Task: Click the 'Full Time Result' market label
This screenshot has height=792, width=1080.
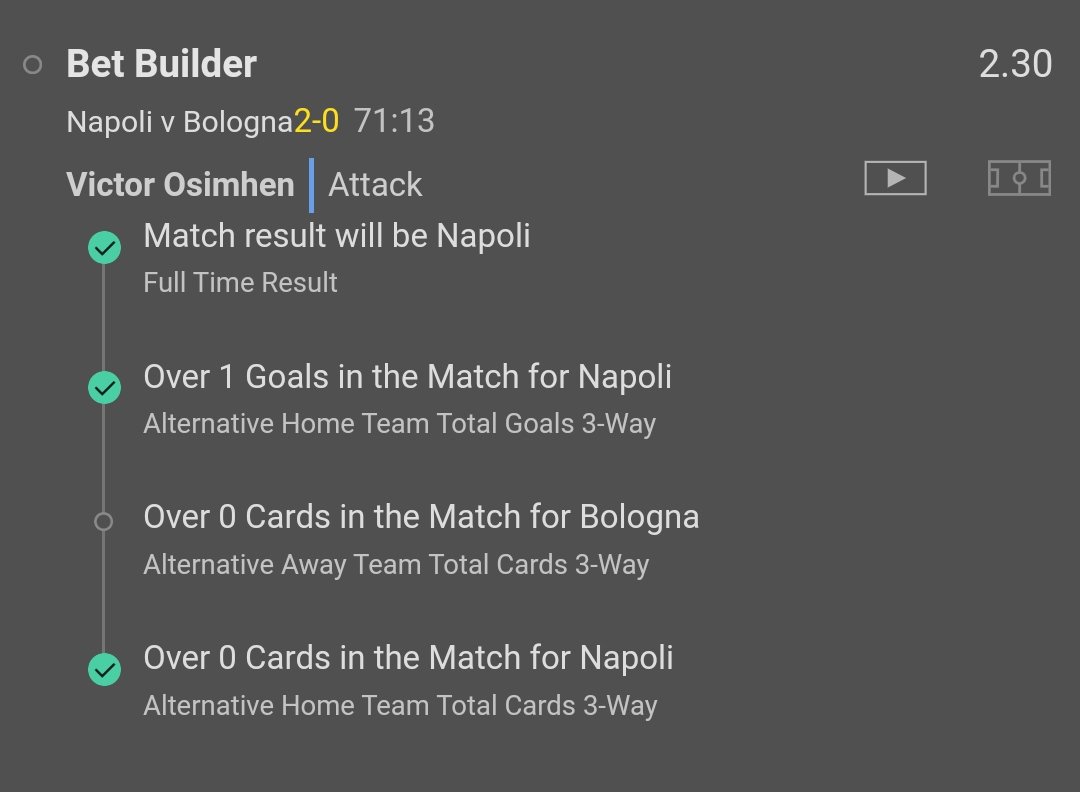Action: (240, 283)
